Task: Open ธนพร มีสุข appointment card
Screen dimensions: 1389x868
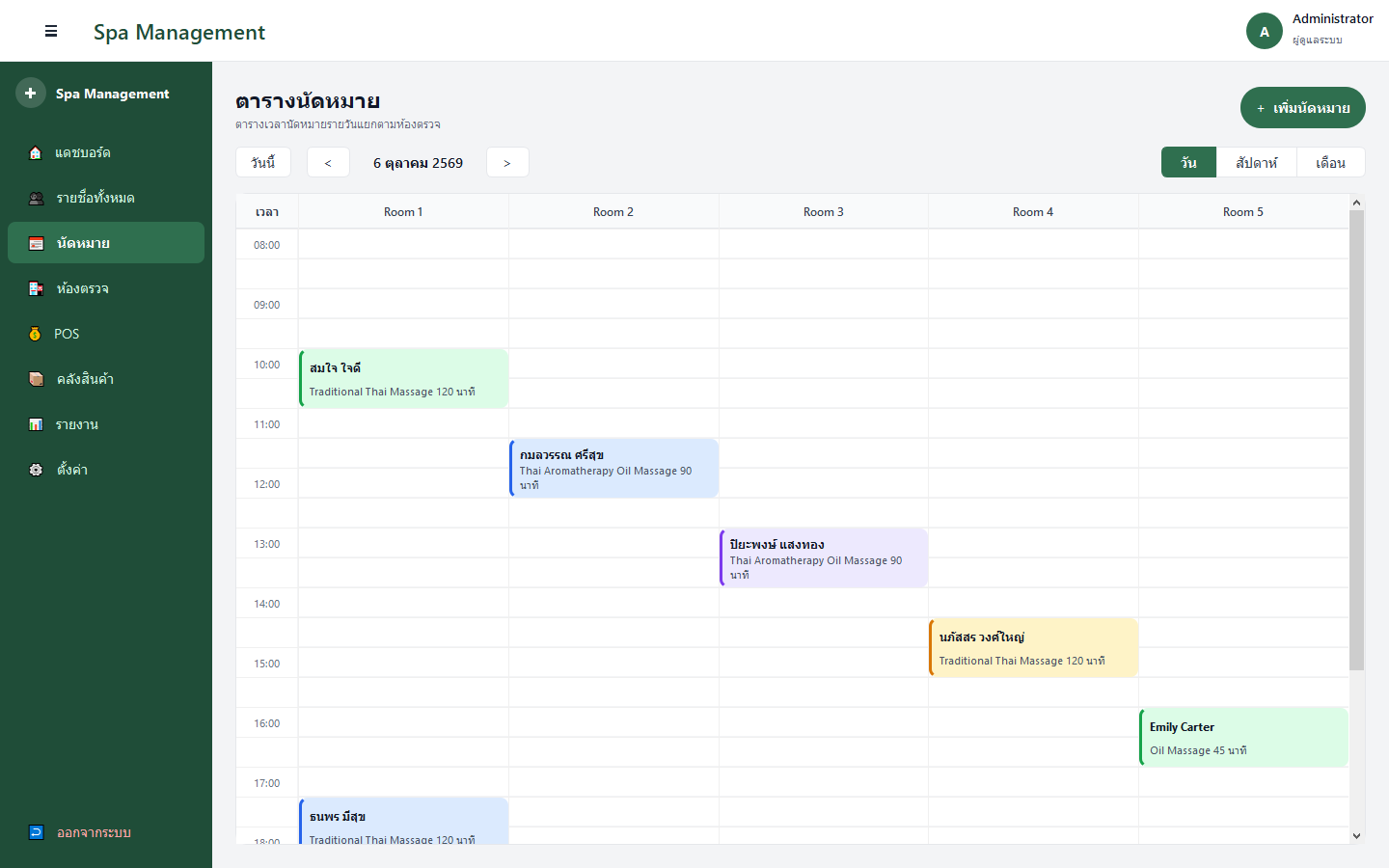Action: pos(404,821)
